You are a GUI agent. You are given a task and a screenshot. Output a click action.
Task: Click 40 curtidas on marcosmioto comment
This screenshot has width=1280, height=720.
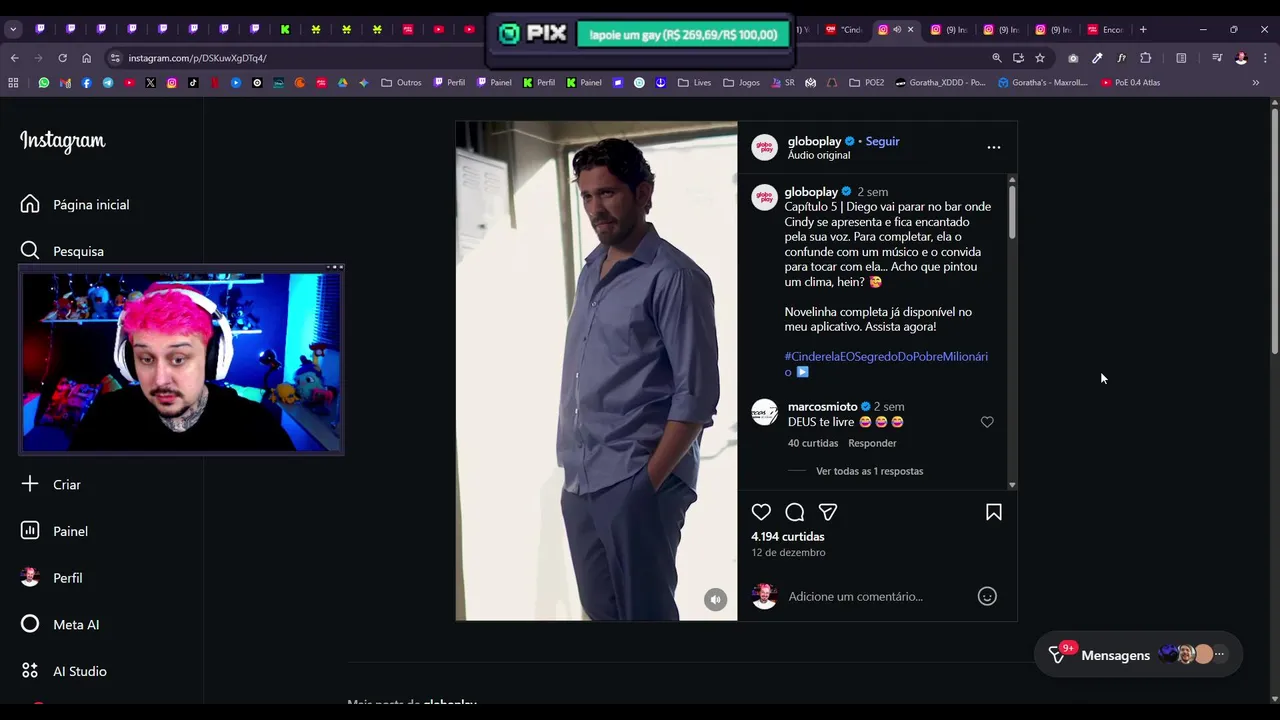click(813, 443)
